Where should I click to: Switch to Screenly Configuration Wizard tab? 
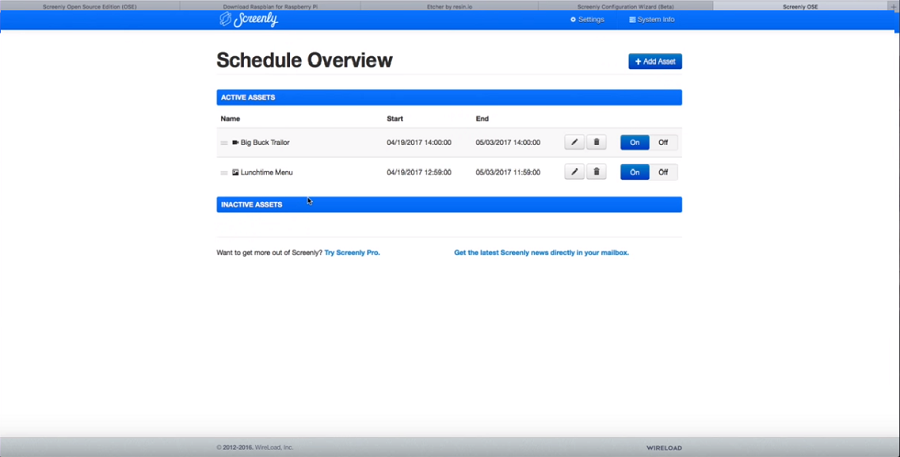point(626,6)
